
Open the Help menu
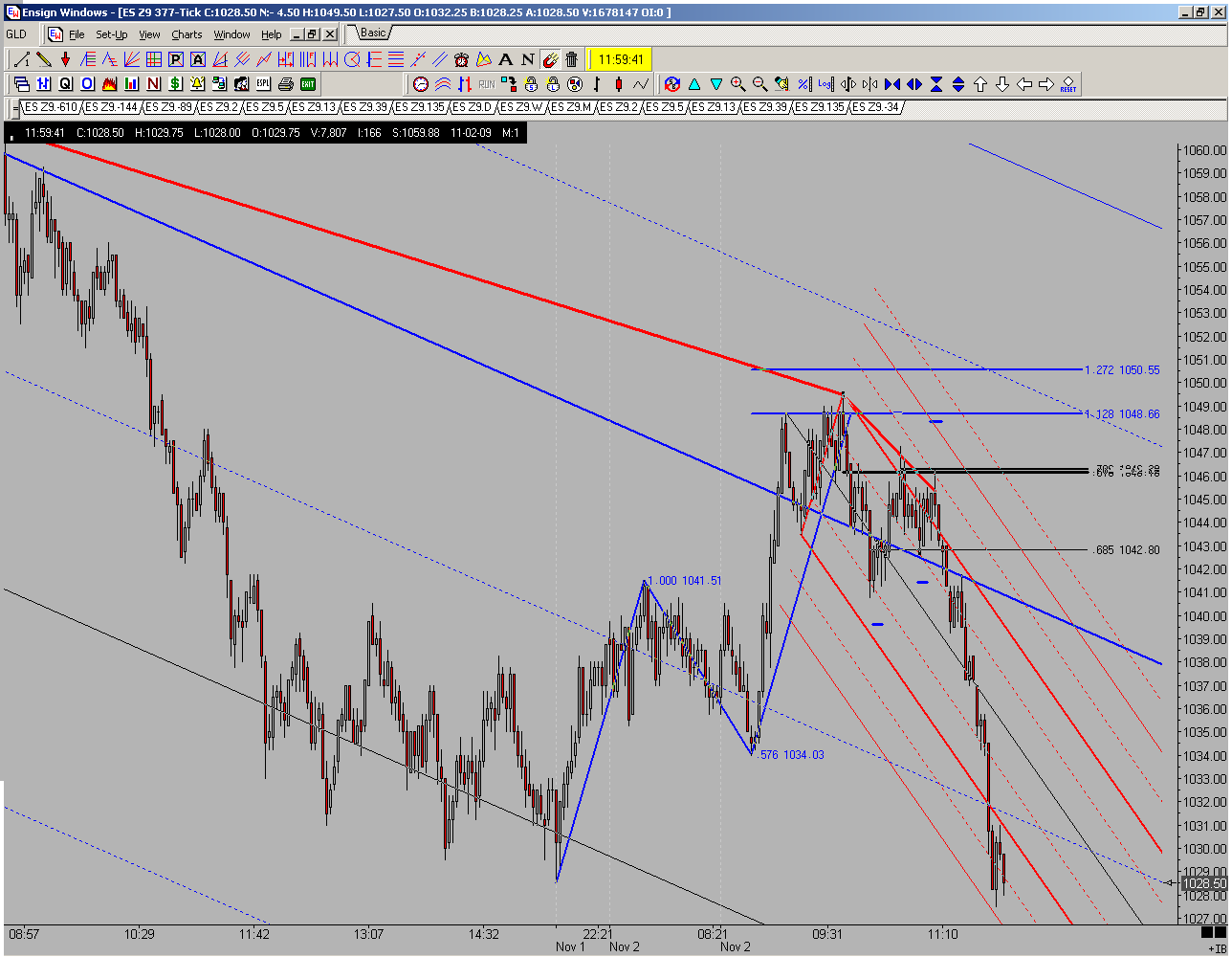(x=272, y=34)
